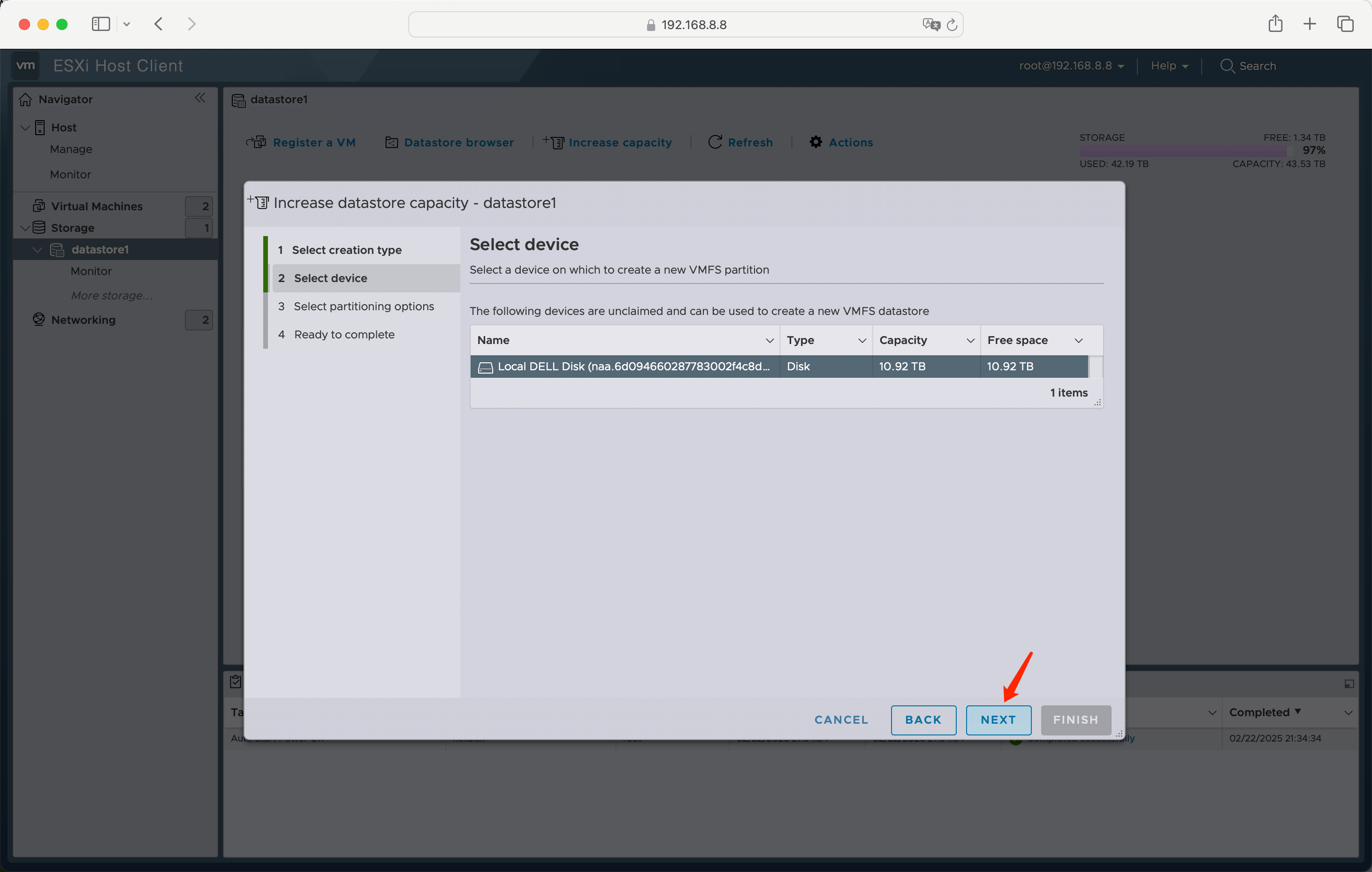
Task: Click the Host server icon
Action: (40, 128)
